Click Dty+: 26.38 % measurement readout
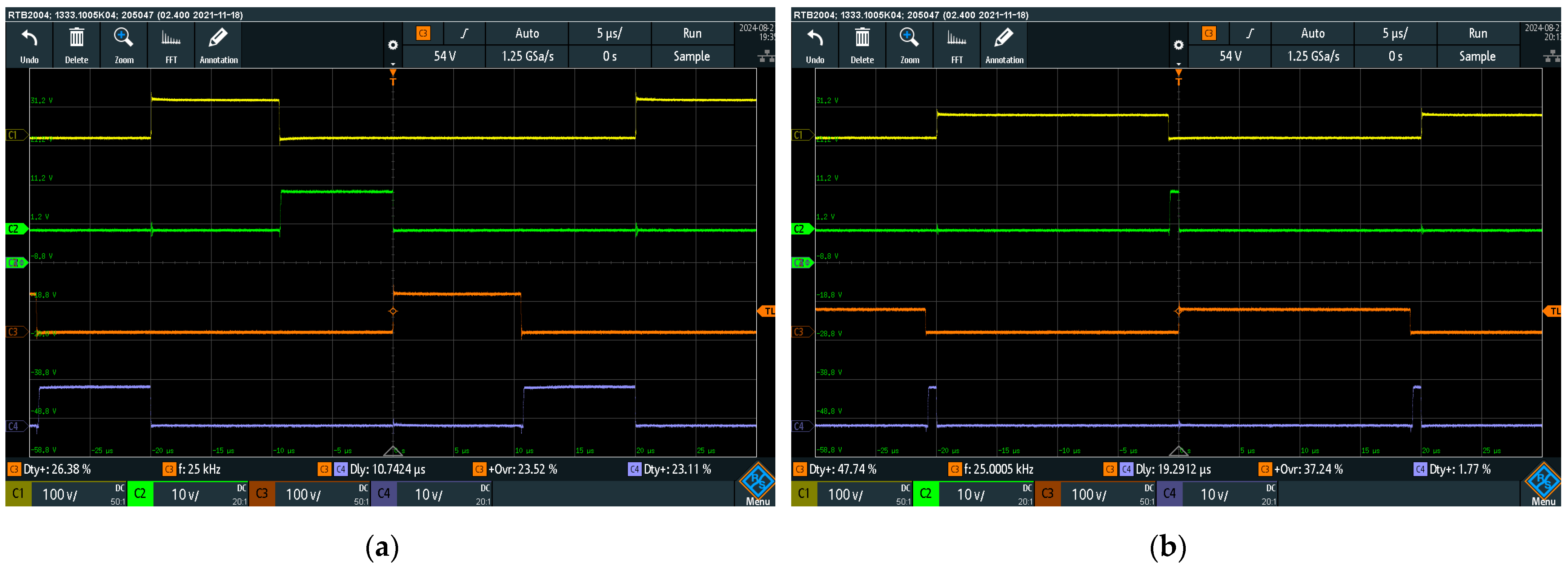The height and width of the screenshot is (568, 1568). [x=56, y=469]
